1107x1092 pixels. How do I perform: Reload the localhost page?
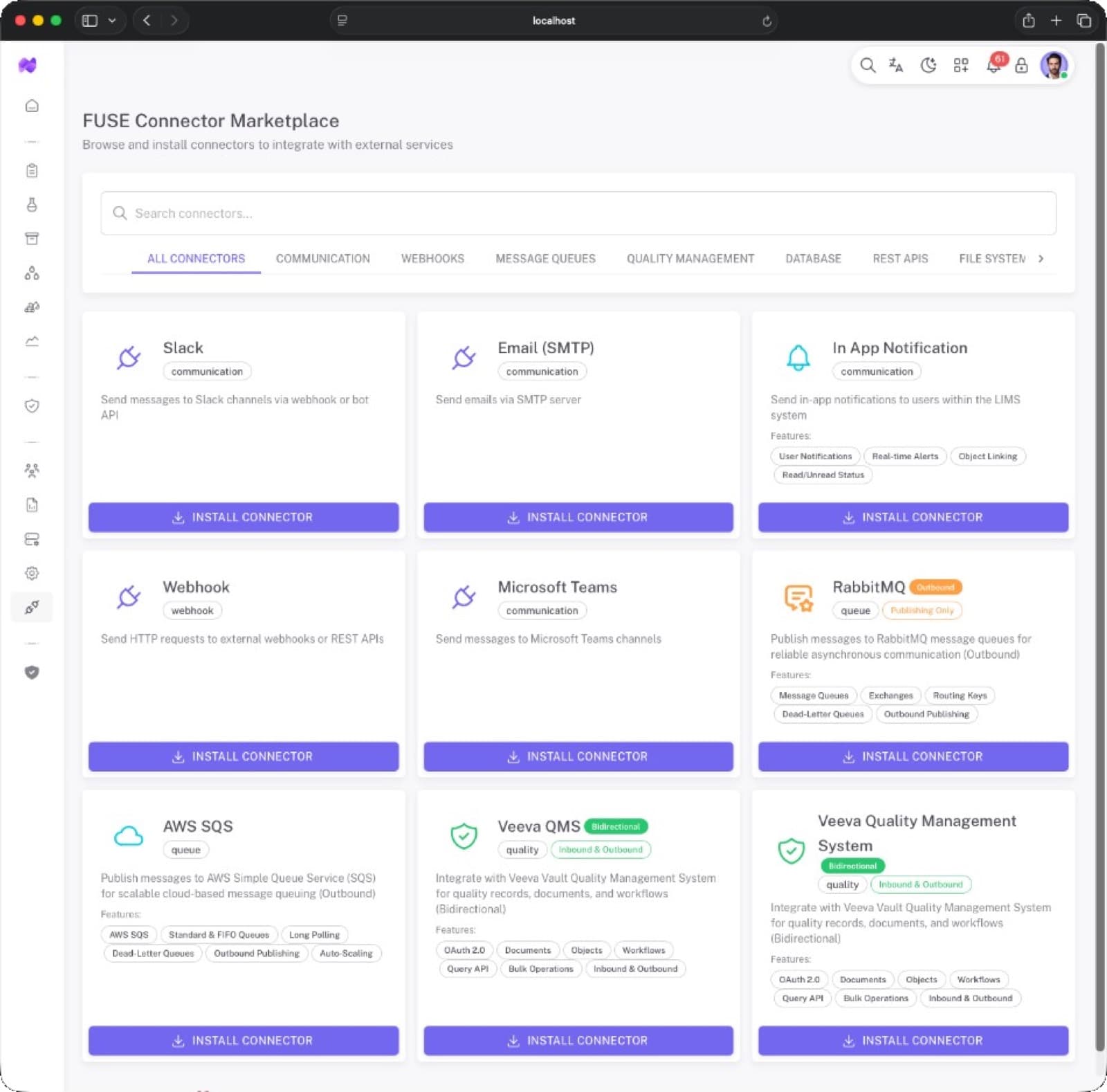click(x=767, y=21)
